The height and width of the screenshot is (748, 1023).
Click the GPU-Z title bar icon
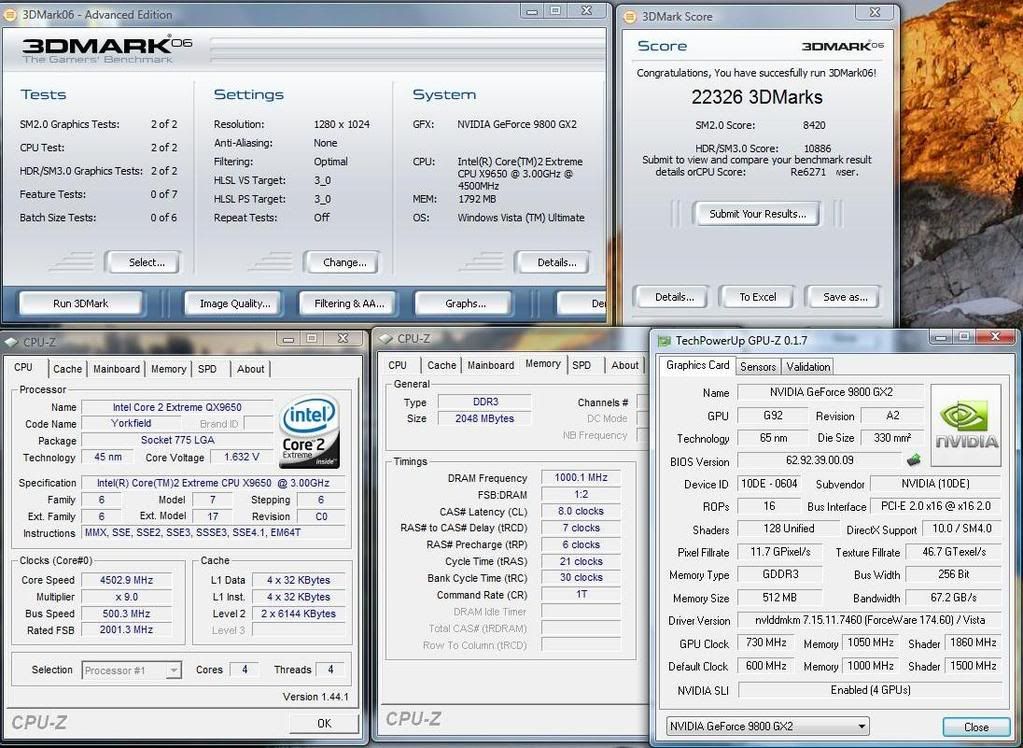pyautogui.click(x=664, y=341)
